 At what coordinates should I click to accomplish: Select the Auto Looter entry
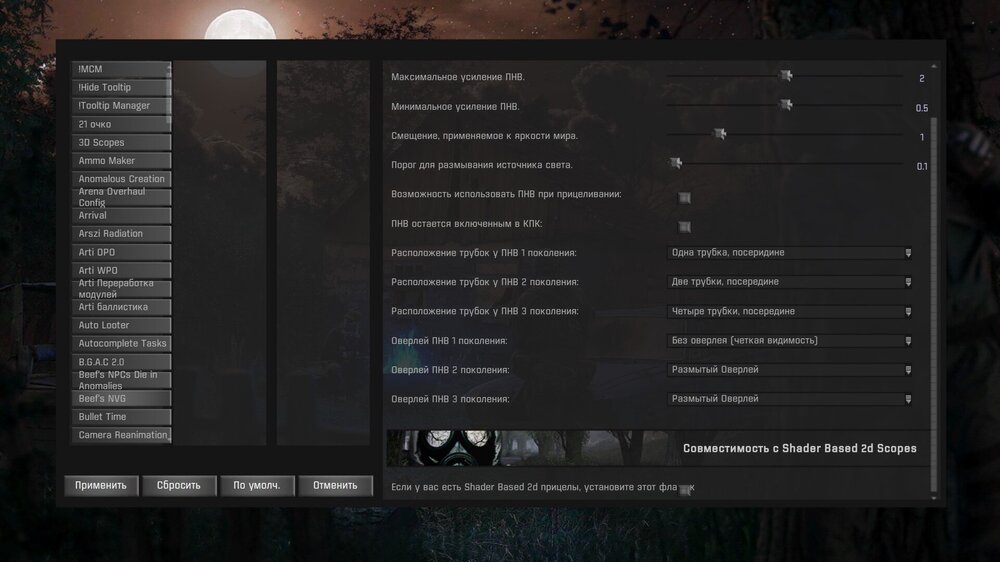(x=121, y=325)
